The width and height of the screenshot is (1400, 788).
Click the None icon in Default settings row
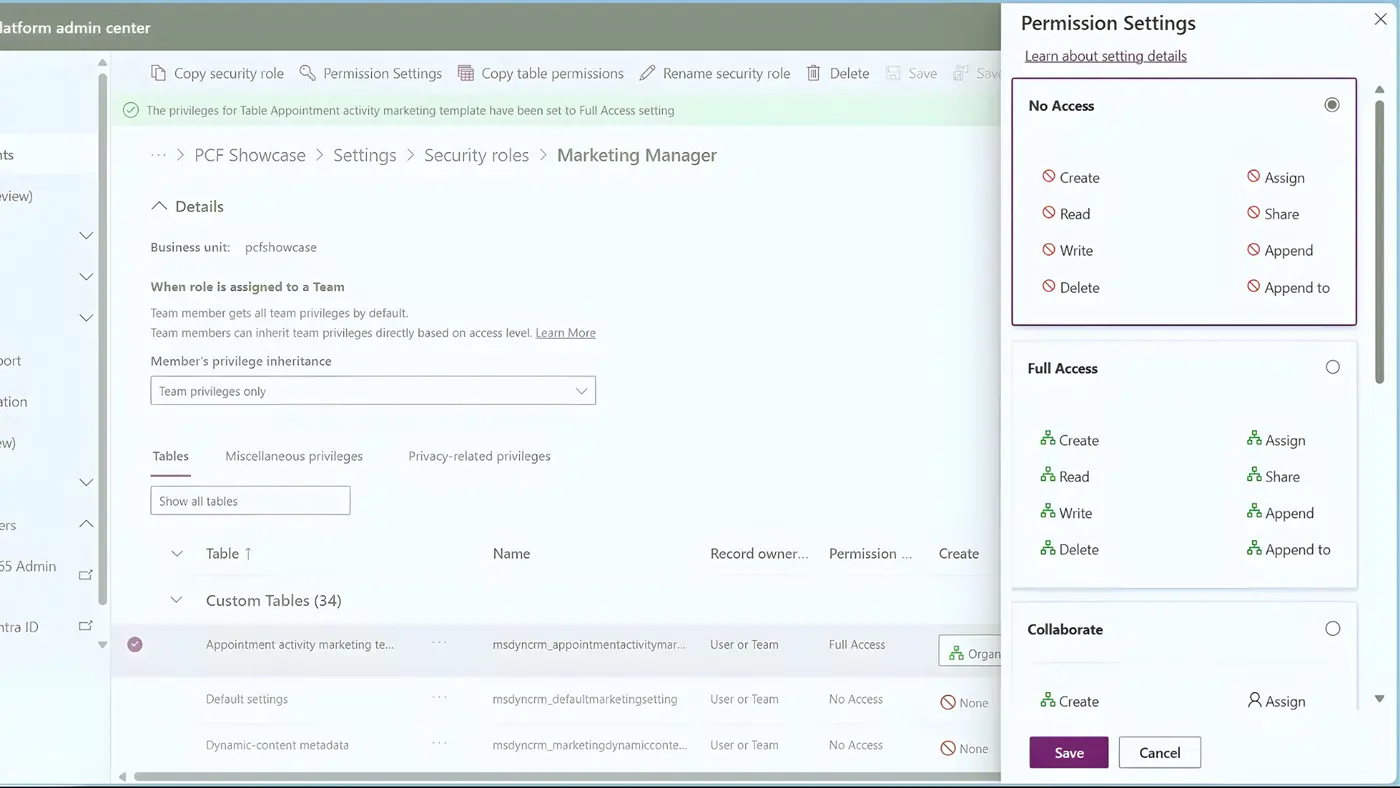(x=948, y=703)
